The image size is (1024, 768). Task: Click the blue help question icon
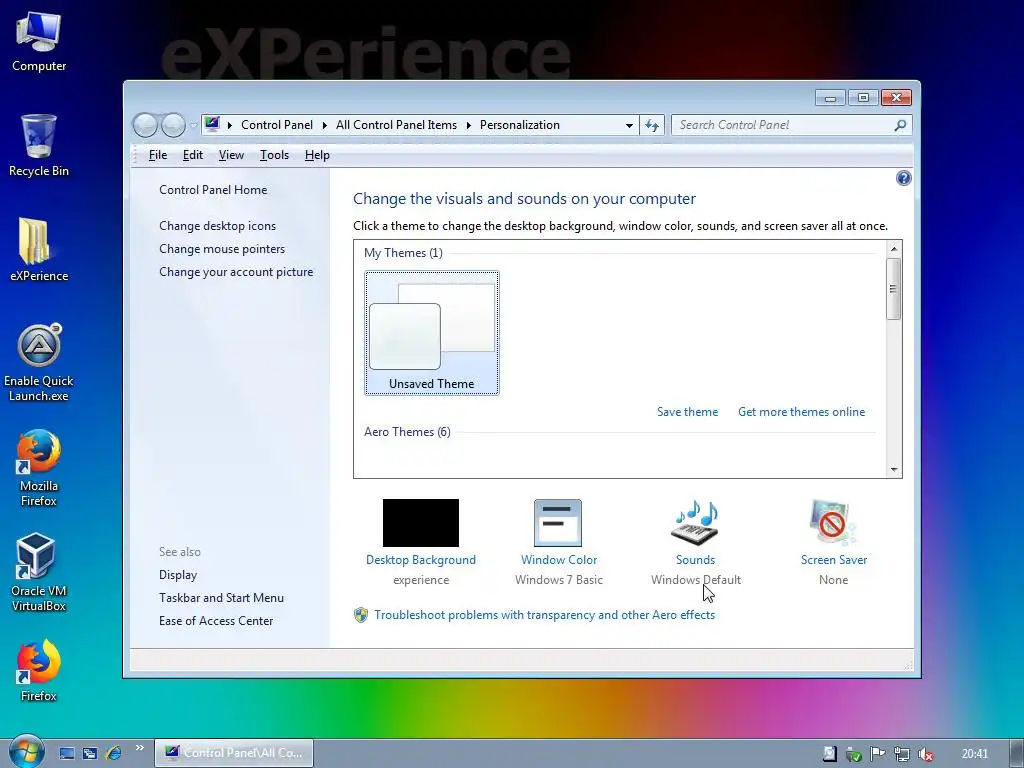(x=903, y=178)
